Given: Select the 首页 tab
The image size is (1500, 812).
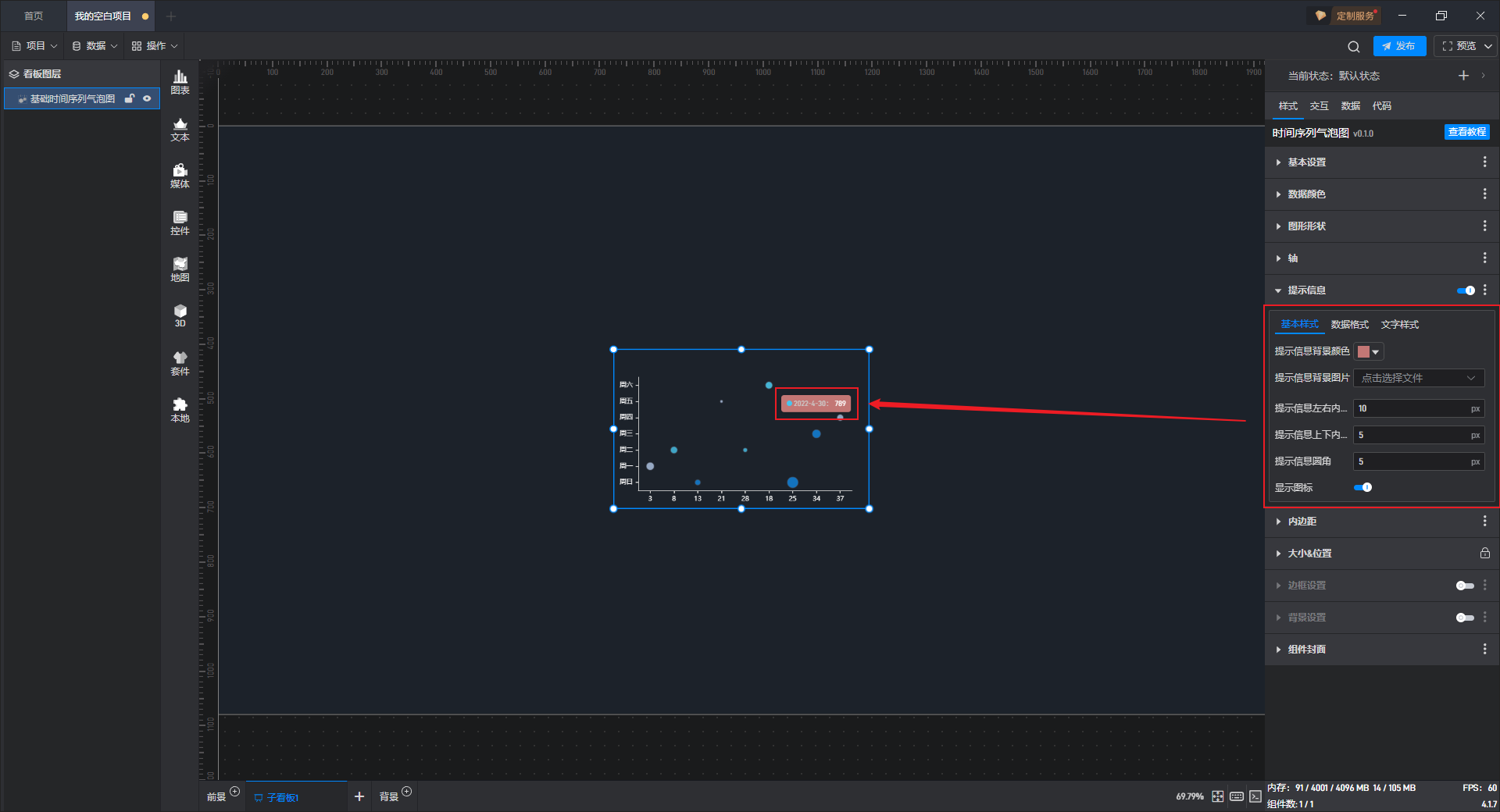Looking at the screenshot, I should click(33, 16).
